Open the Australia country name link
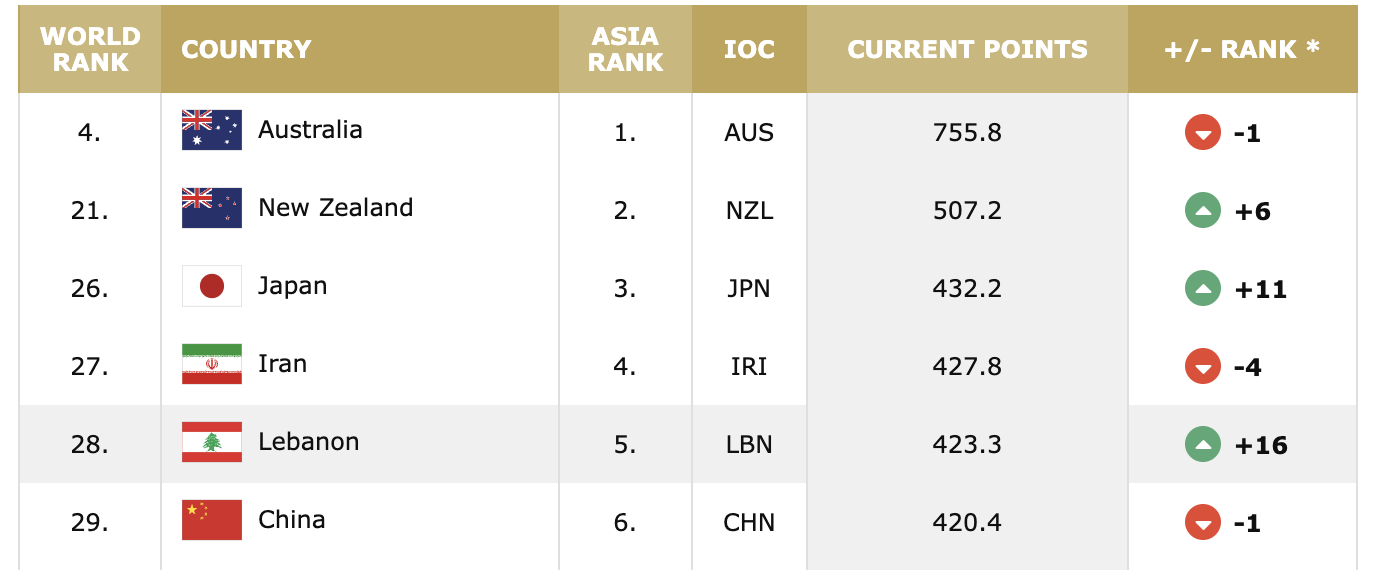1378x570 pixels. coord(310,130)
